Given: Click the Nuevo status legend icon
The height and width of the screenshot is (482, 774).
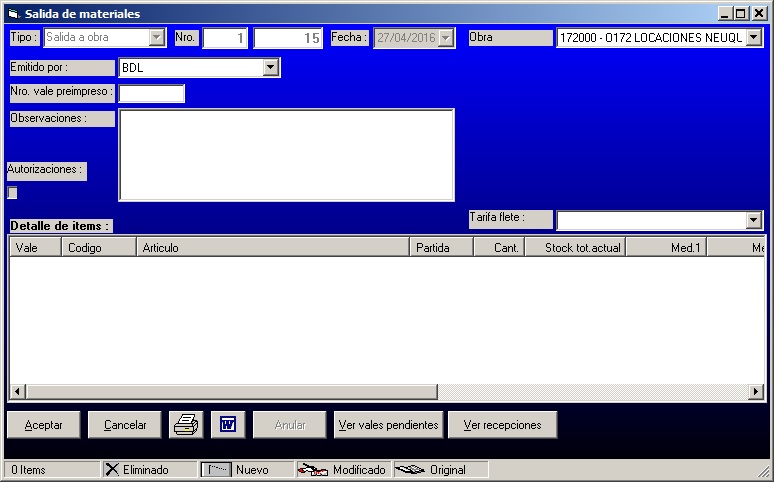Looking at the screenshot, I should 218,470.
